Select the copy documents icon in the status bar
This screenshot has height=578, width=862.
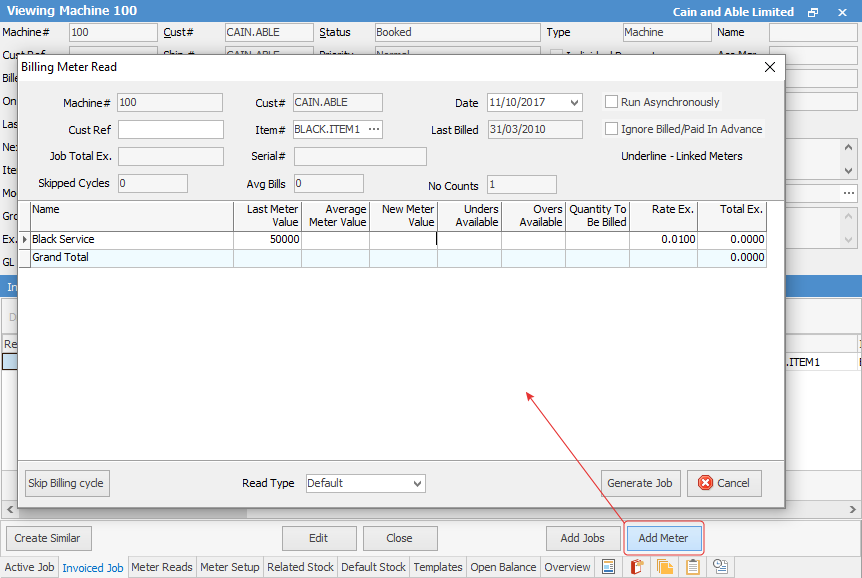pos(665,566)
